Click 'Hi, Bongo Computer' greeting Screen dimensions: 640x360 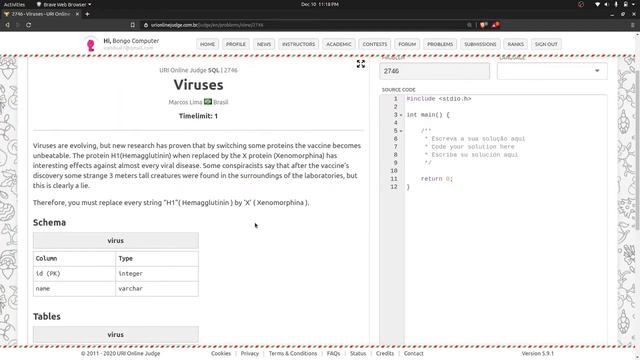pos(131,41)
